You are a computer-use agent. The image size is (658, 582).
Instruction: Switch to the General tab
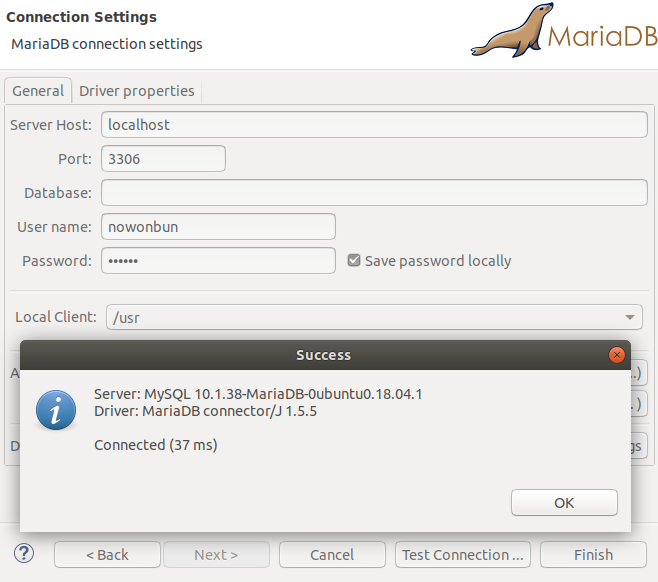[x=38, y=91]
